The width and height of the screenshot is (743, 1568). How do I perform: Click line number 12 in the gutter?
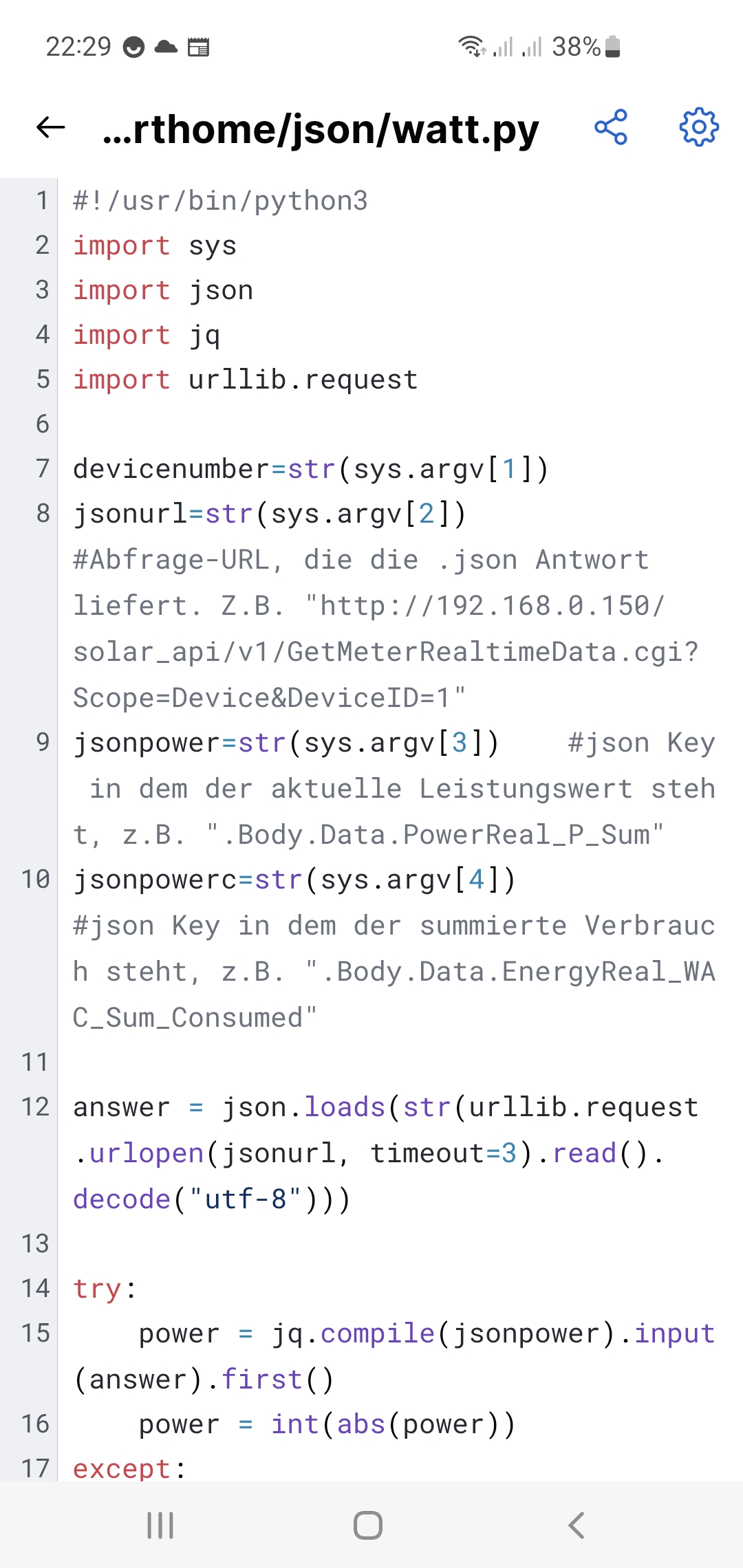[36, 1107]
